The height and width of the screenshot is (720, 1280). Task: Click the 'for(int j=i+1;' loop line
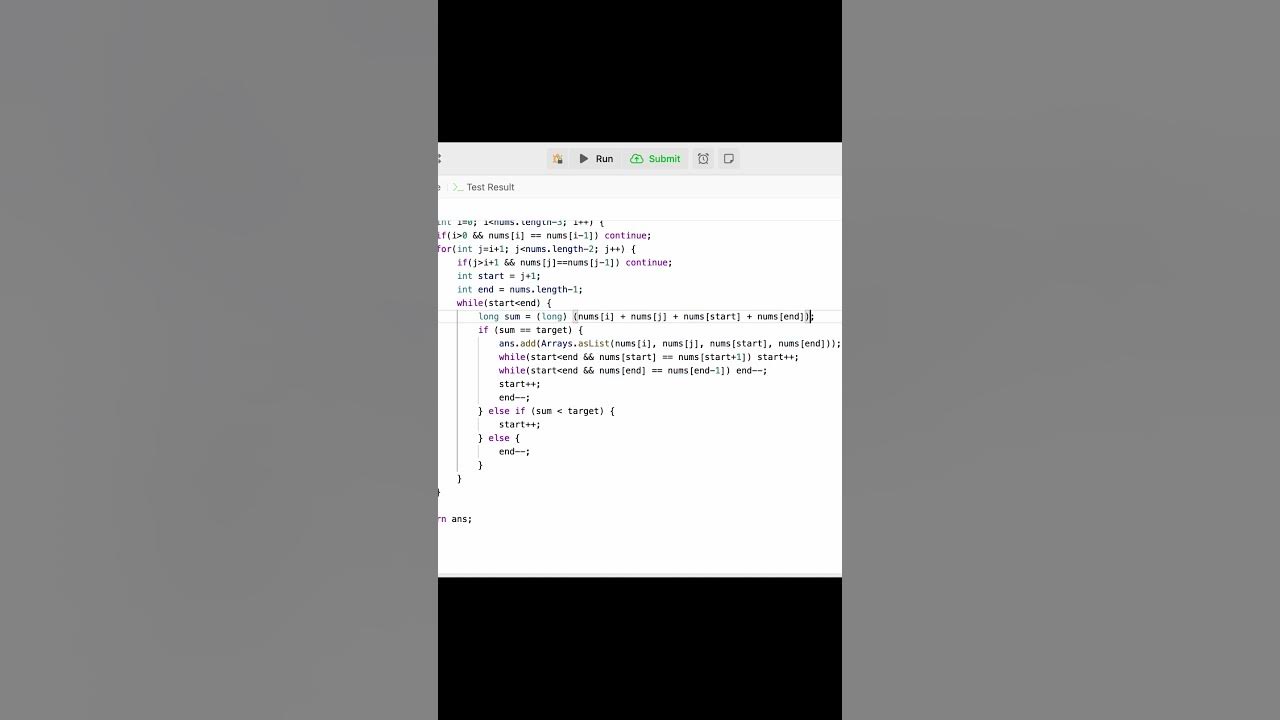(x=537, y=249)
